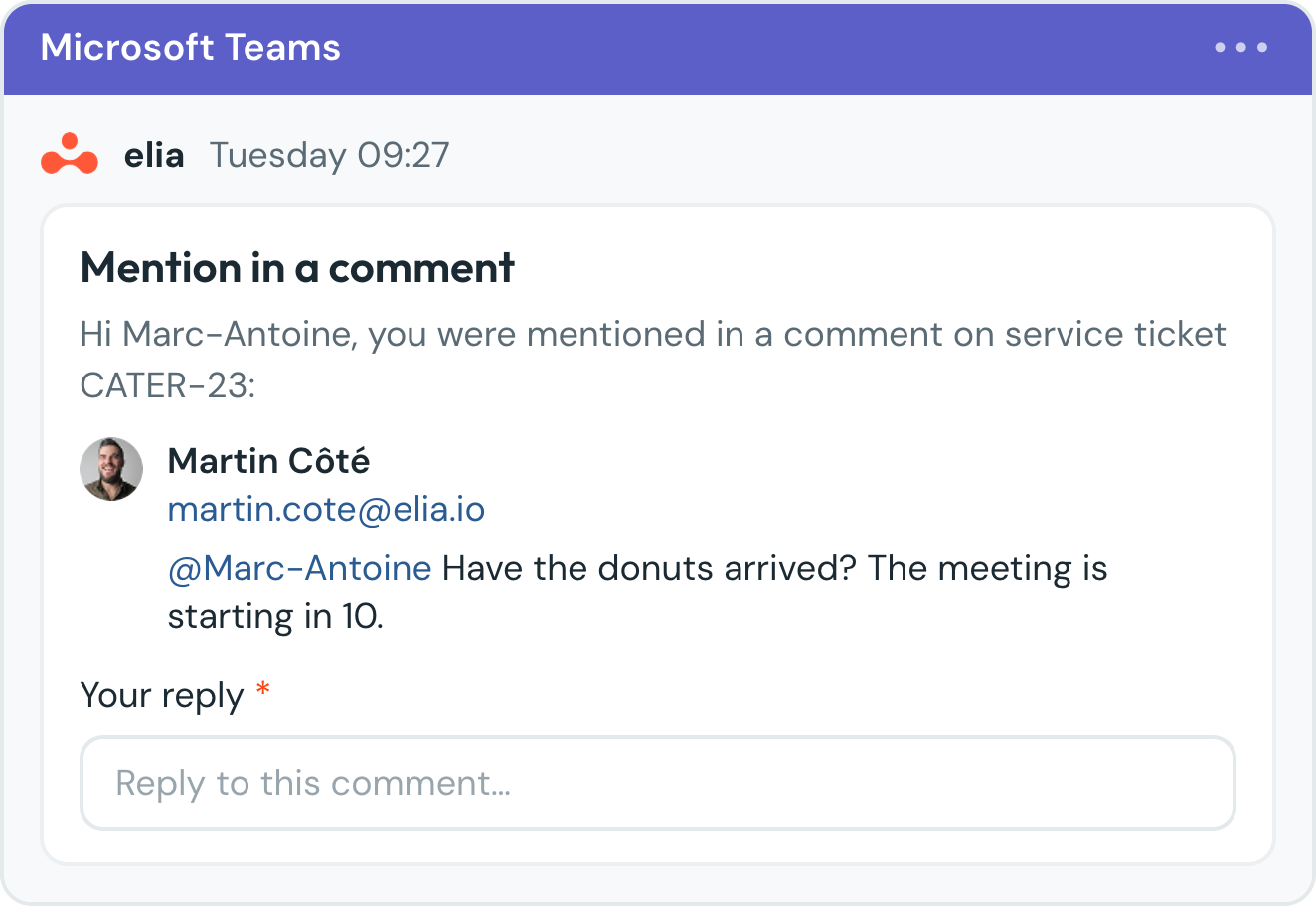The width and height of the screenshot is (1316, 906).
Task: Click the orange elia logo icon
Action: pyautogui.click(x=70, y=154)
